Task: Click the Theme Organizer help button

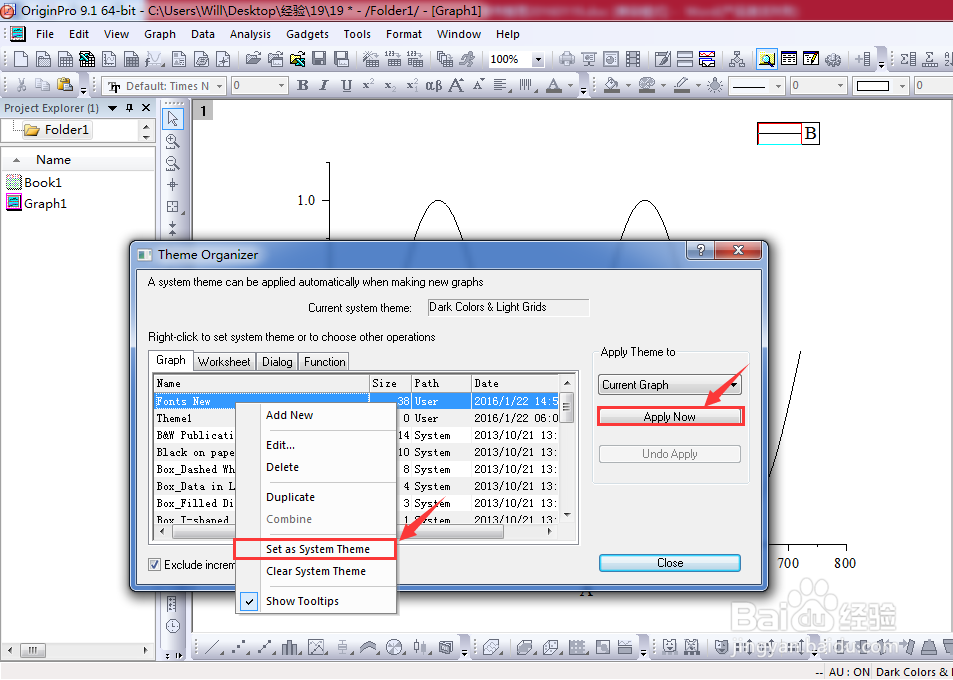Action: [x=701, y=250]
